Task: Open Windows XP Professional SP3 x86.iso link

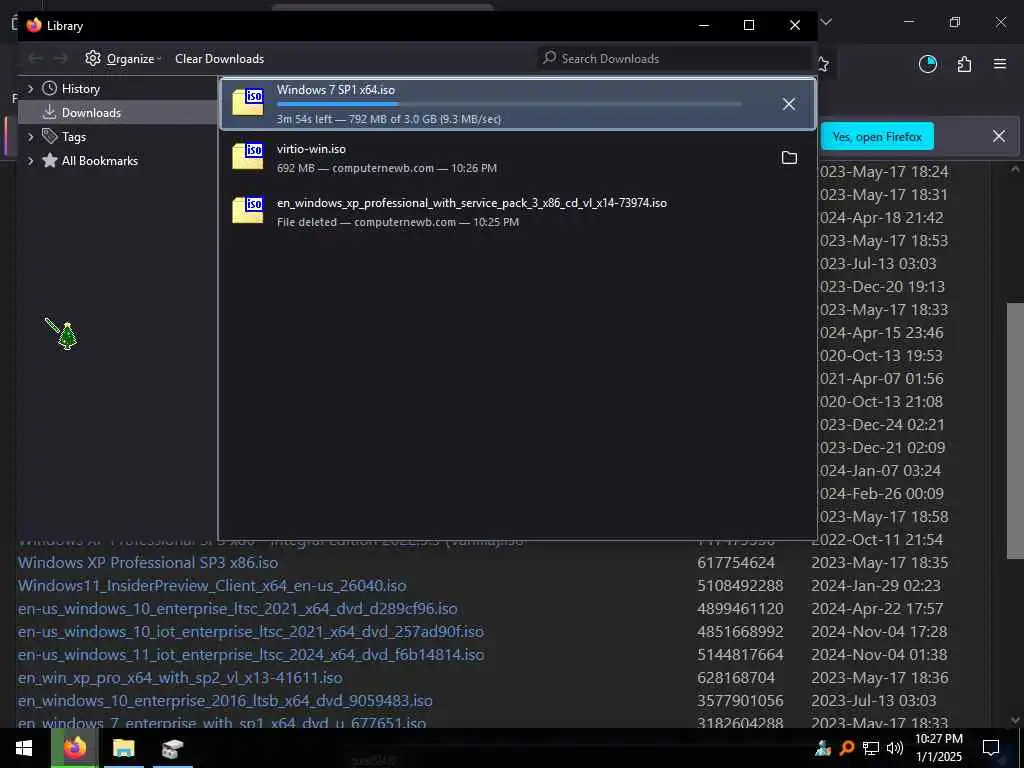Action: [x=148, y=562]
